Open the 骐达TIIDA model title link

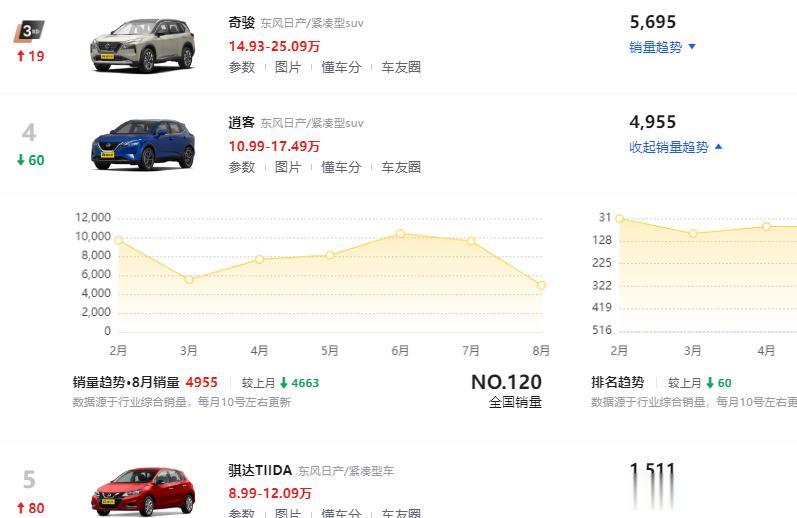(260, 470)
